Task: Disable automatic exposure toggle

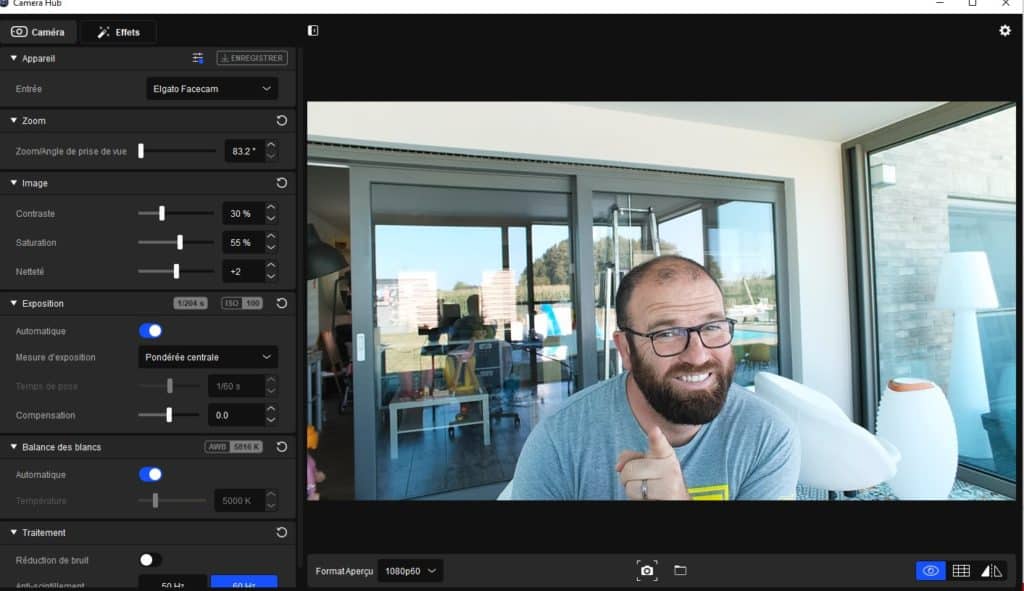Action: tap(150, 331)
